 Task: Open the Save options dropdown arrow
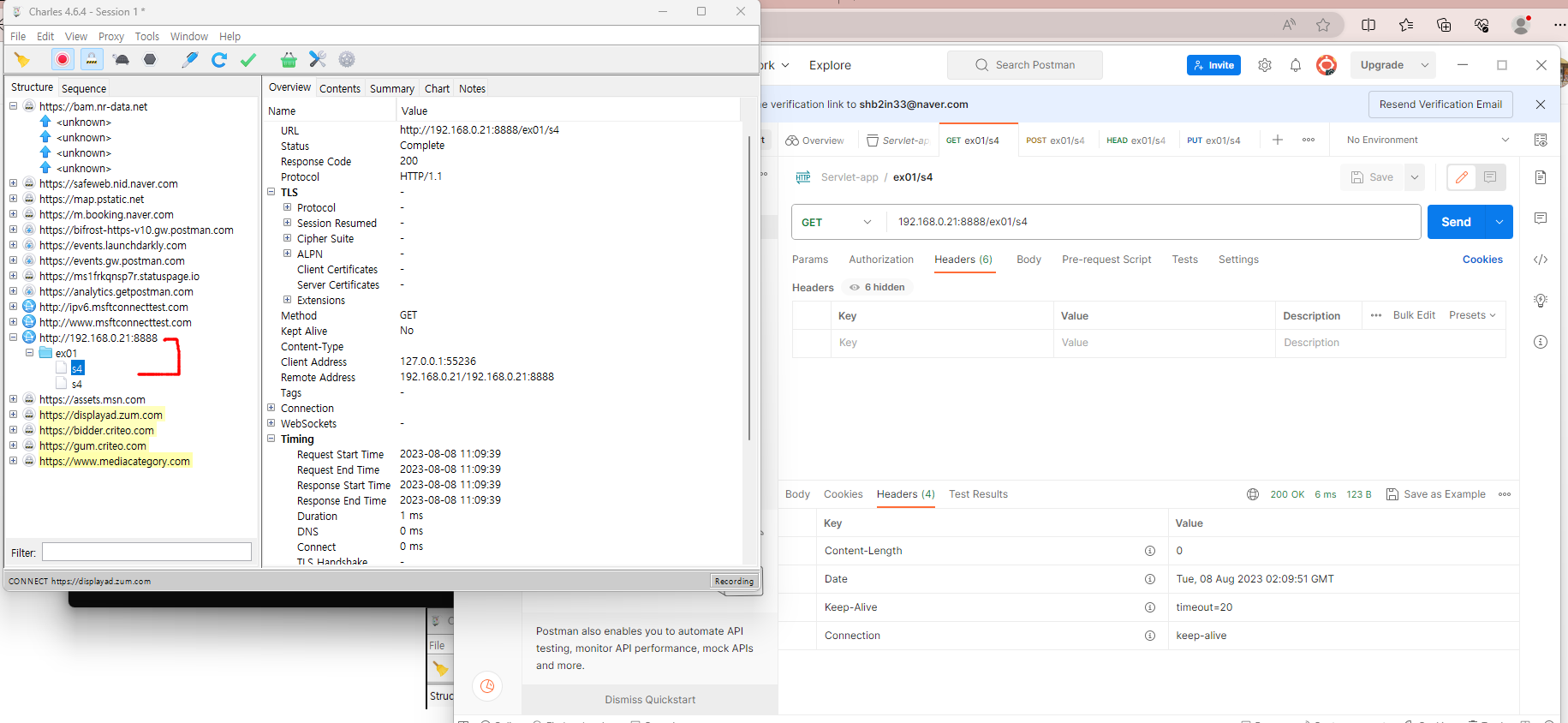tap(1415, 177)
